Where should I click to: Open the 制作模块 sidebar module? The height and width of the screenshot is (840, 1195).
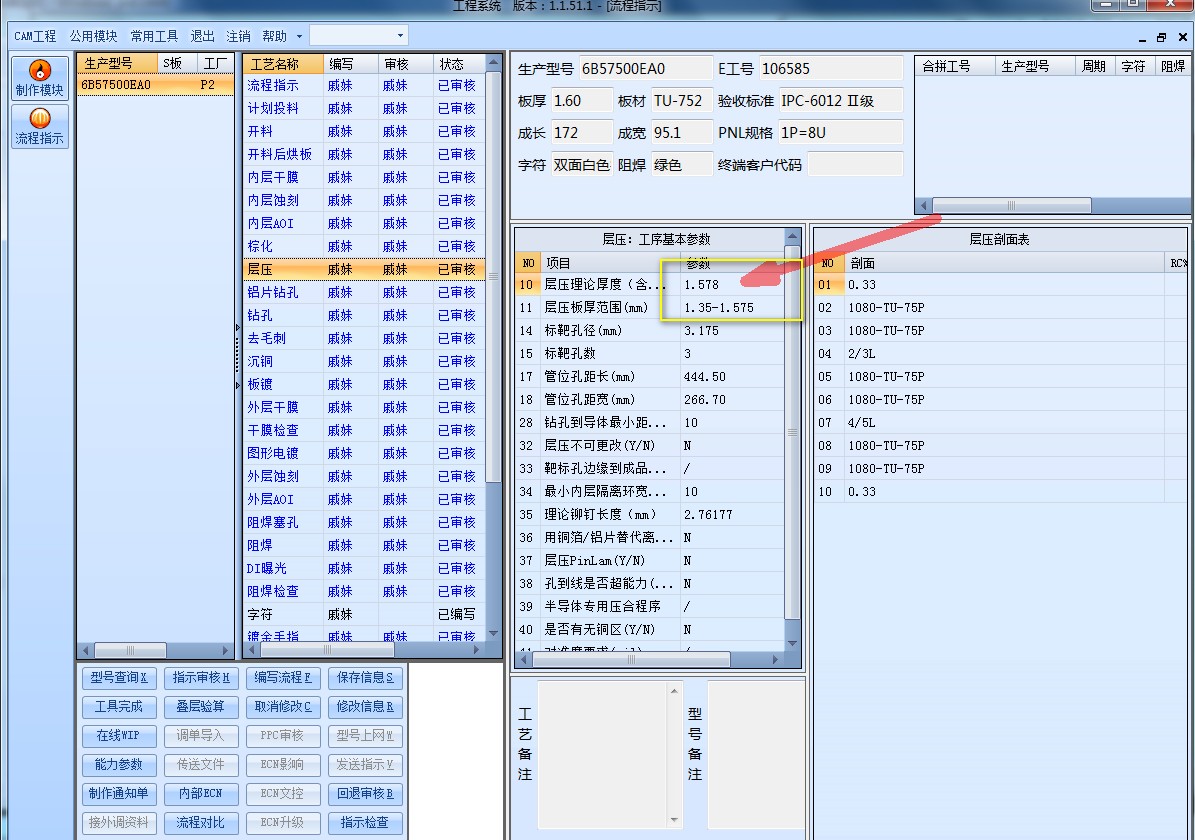pyautogui.click(x=40, y=78)
